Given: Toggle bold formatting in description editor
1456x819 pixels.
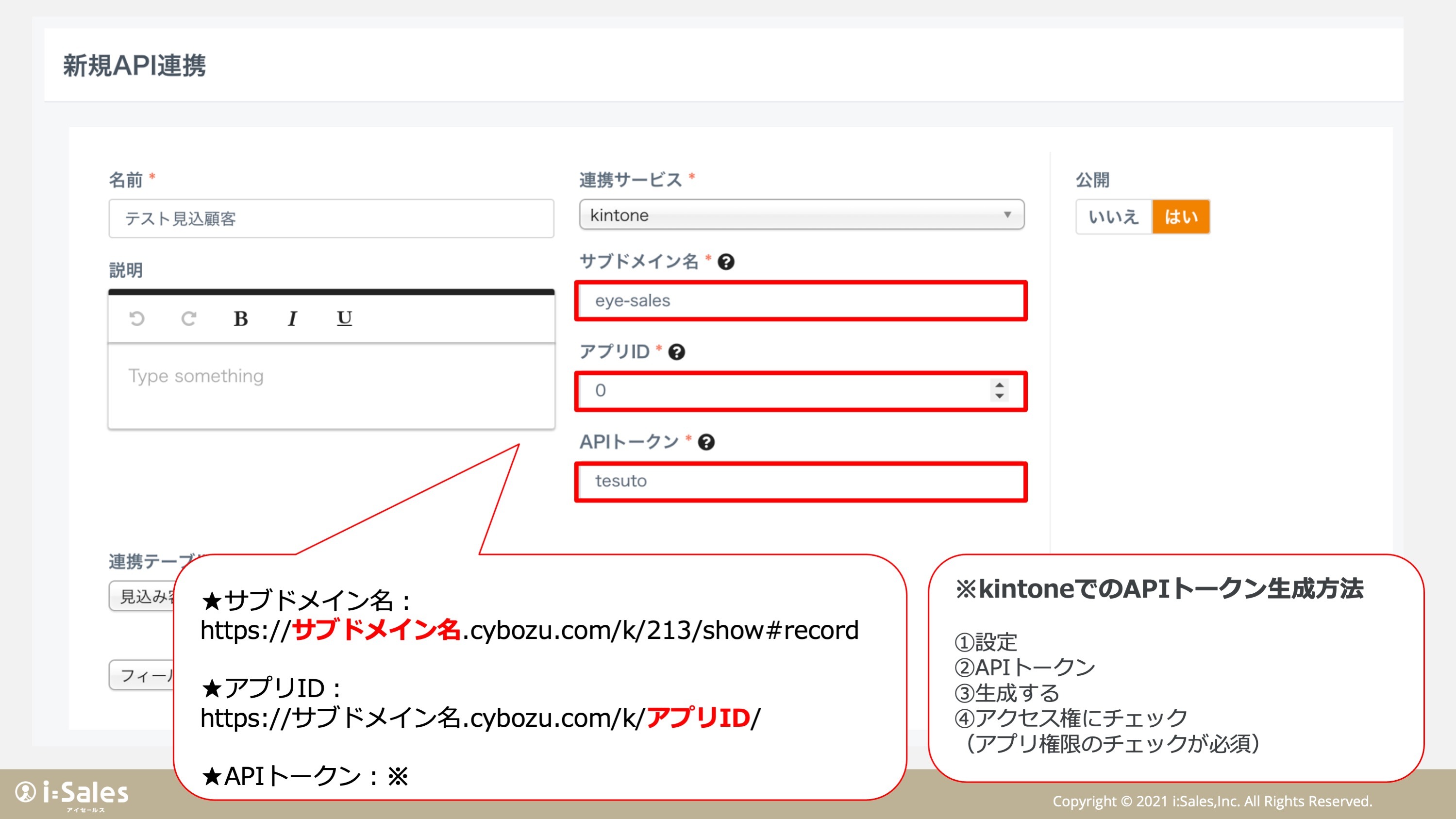Looking at the screenshot, I should pyautogui.click(x=240, y=319).
